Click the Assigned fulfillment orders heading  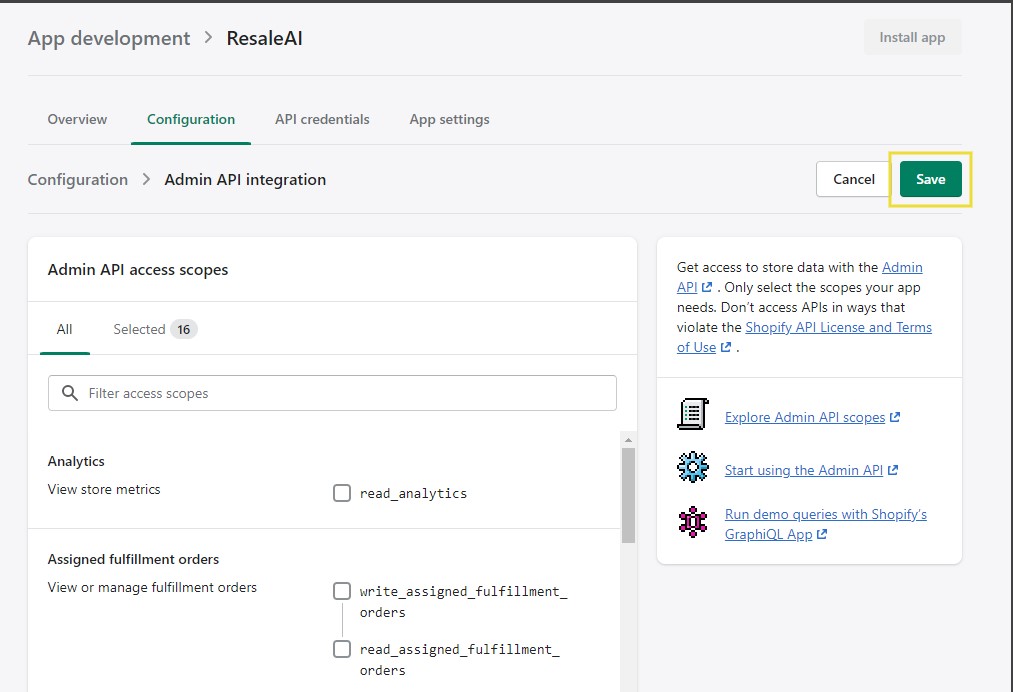(x=133, y=559)
